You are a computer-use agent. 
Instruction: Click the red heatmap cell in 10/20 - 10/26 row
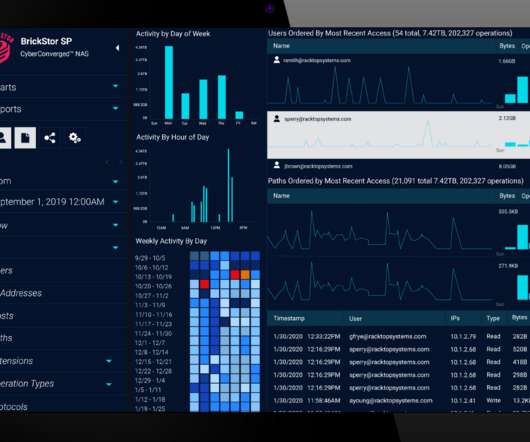coord(204,284)
